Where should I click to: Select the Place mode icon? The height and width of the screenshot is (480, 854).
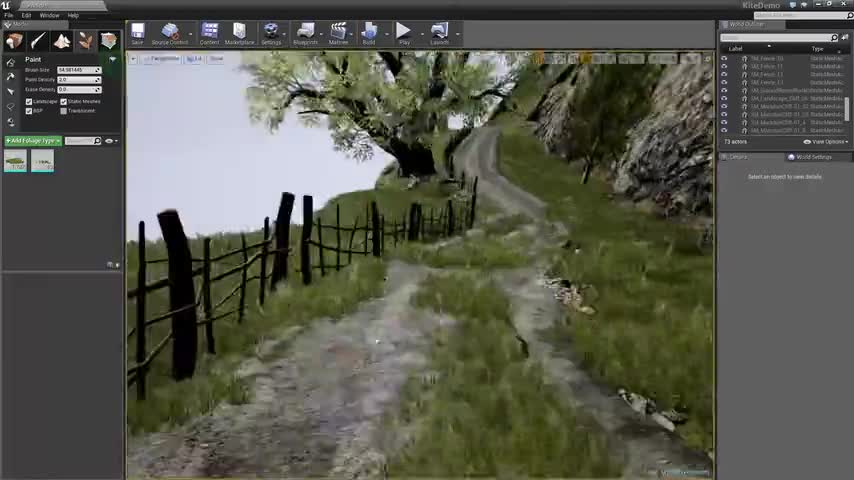click(x=14, y=41)
